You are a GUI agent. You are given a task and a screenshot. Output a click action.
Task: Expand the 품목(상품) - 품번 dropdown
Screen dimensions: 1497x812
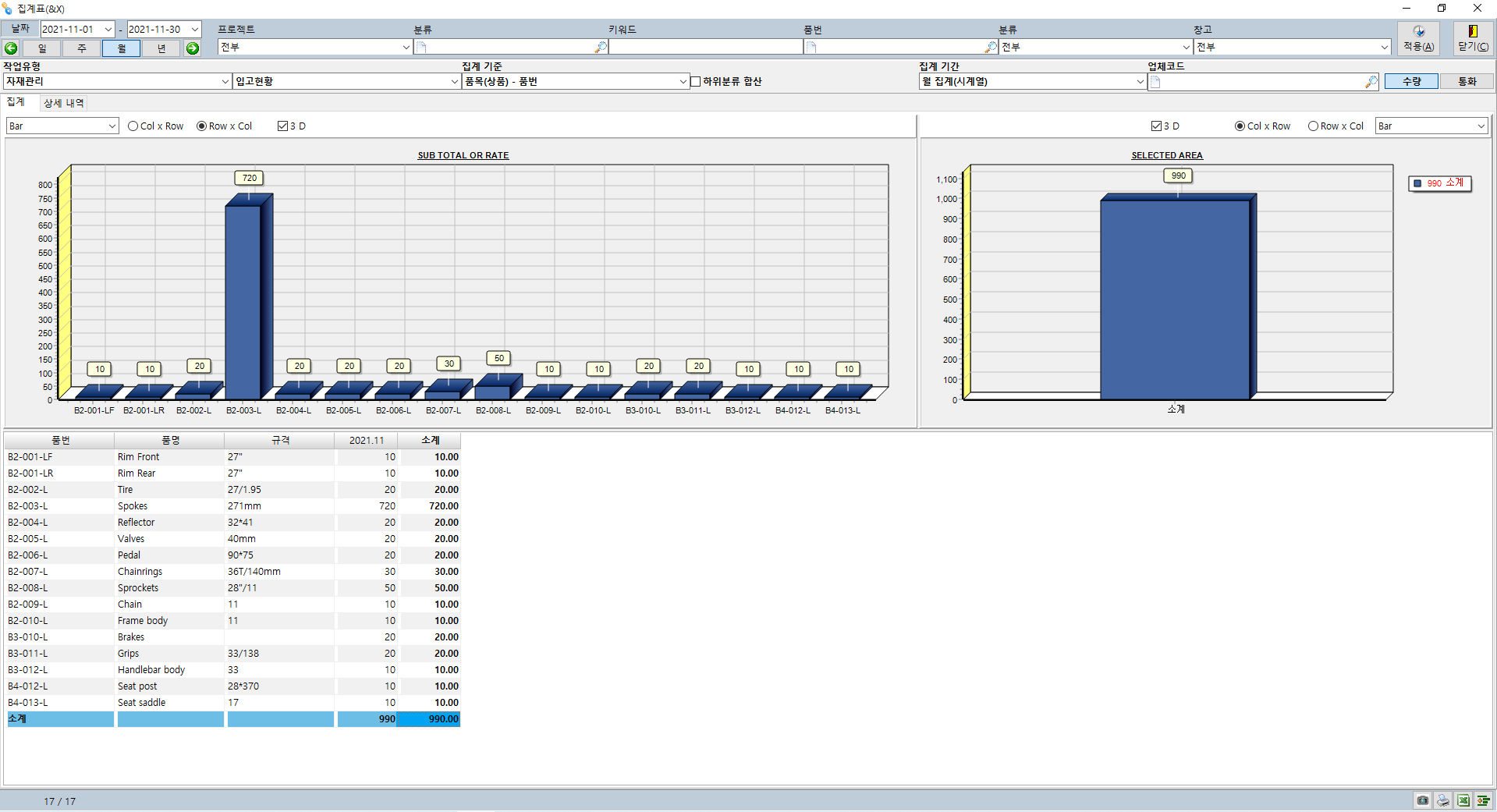683,82
